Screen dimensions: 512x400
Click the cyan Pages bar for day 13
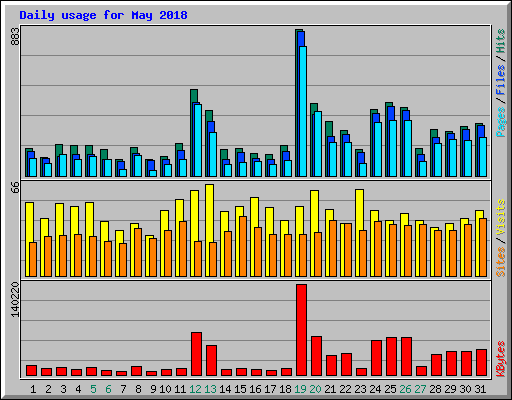click(213, 154)
